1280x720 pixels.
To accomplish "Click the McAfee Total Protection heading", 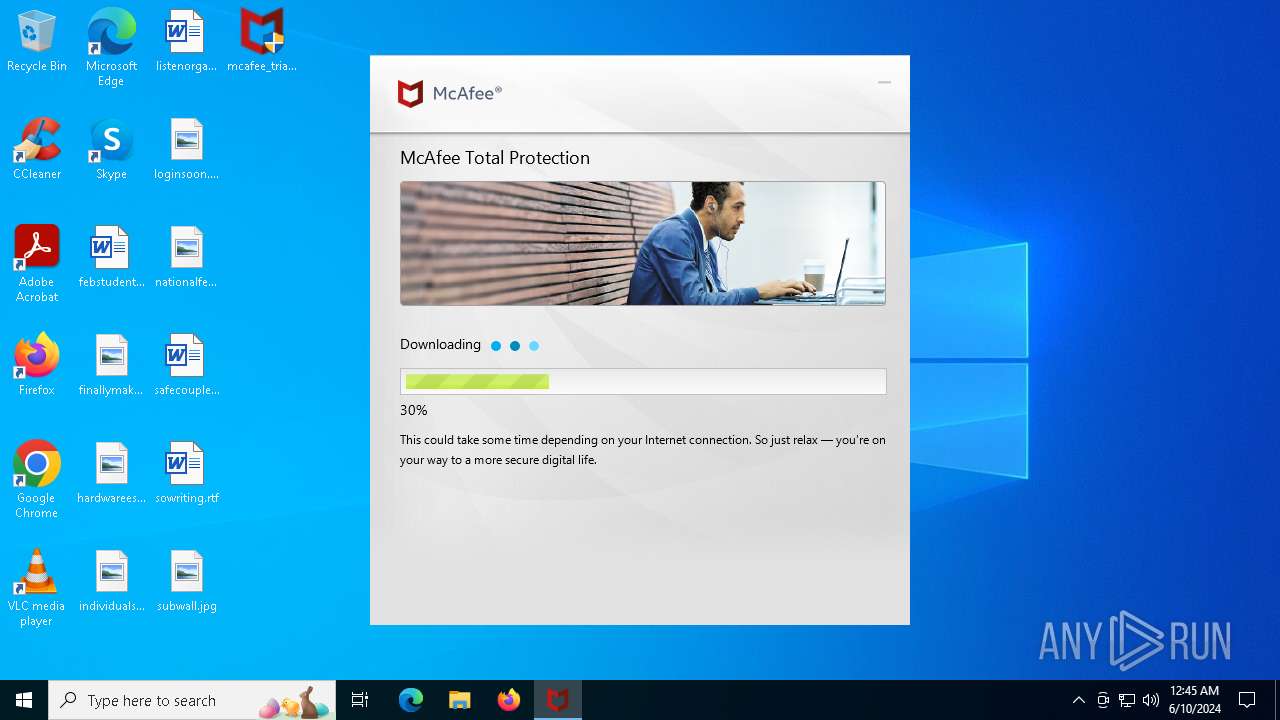I will [x=494, y=158].
